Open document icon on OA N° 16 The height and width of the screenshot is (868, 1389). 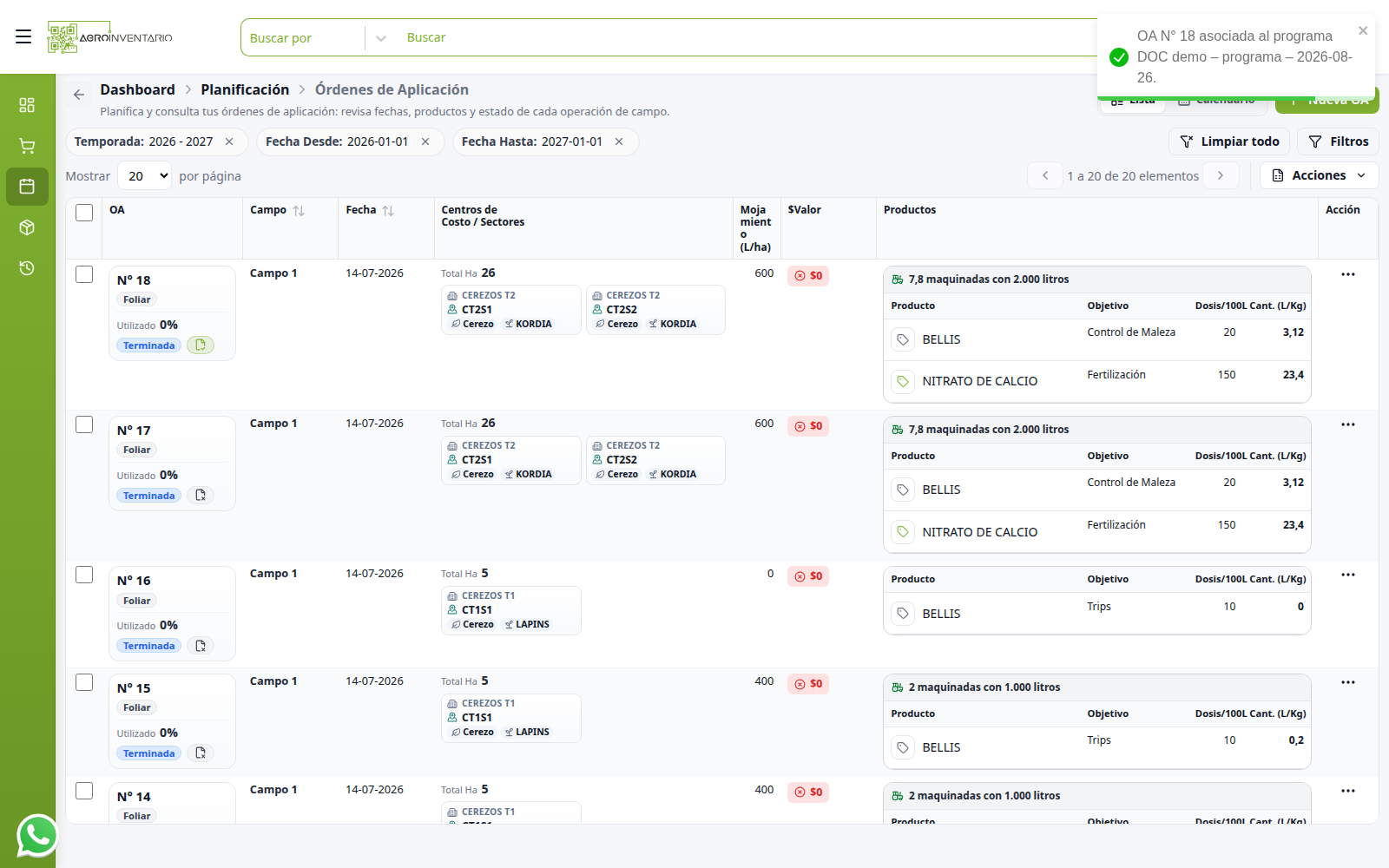[x=201, y=646]
